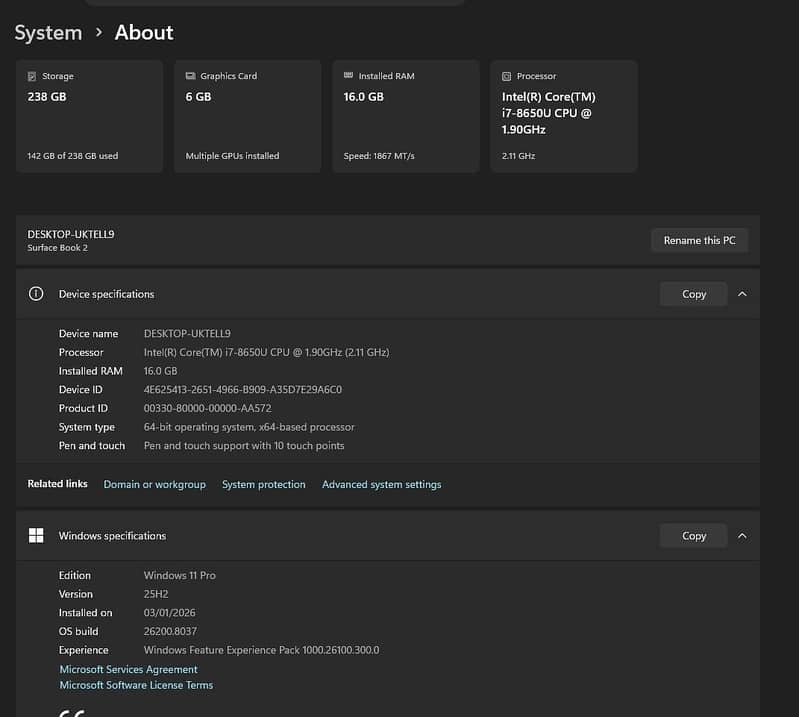Image resolution: width=799 pixels, height=717 pixels.
Task: Click the Graphics Card icon
Action: click(x=190, y=76)
